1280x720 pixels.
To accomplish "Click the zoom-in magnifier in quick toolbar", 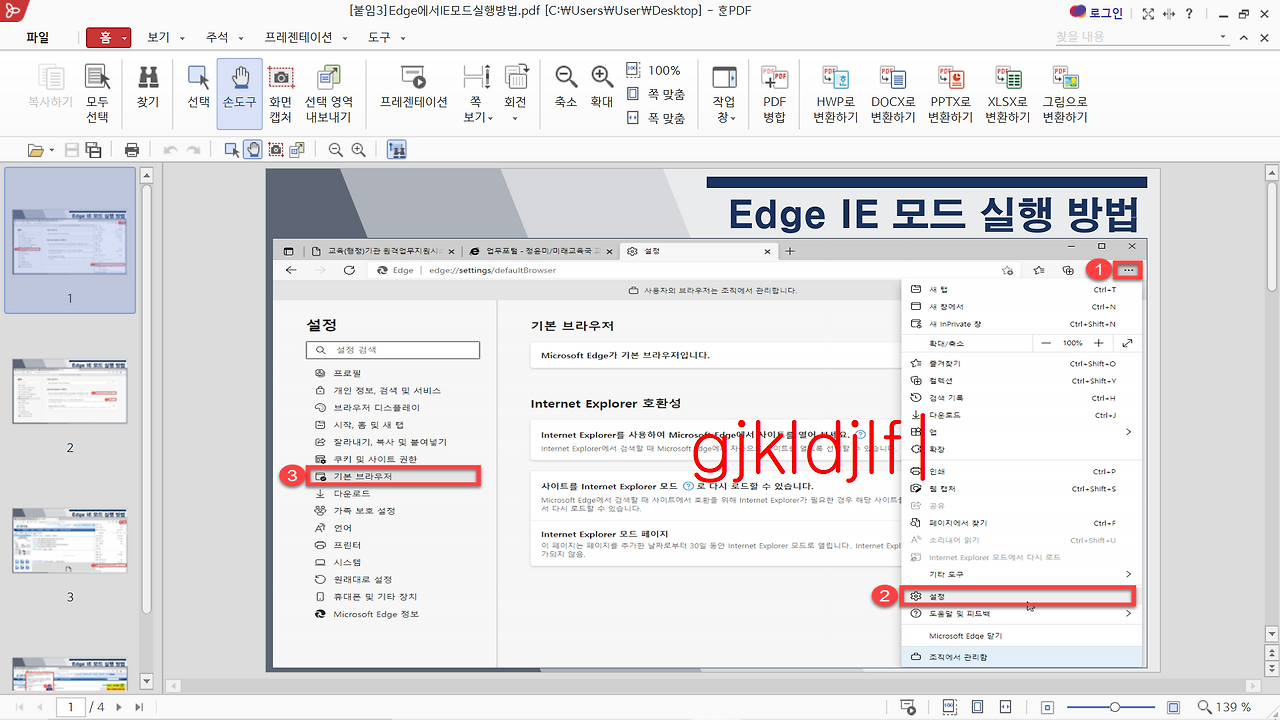I will (358, 150).
